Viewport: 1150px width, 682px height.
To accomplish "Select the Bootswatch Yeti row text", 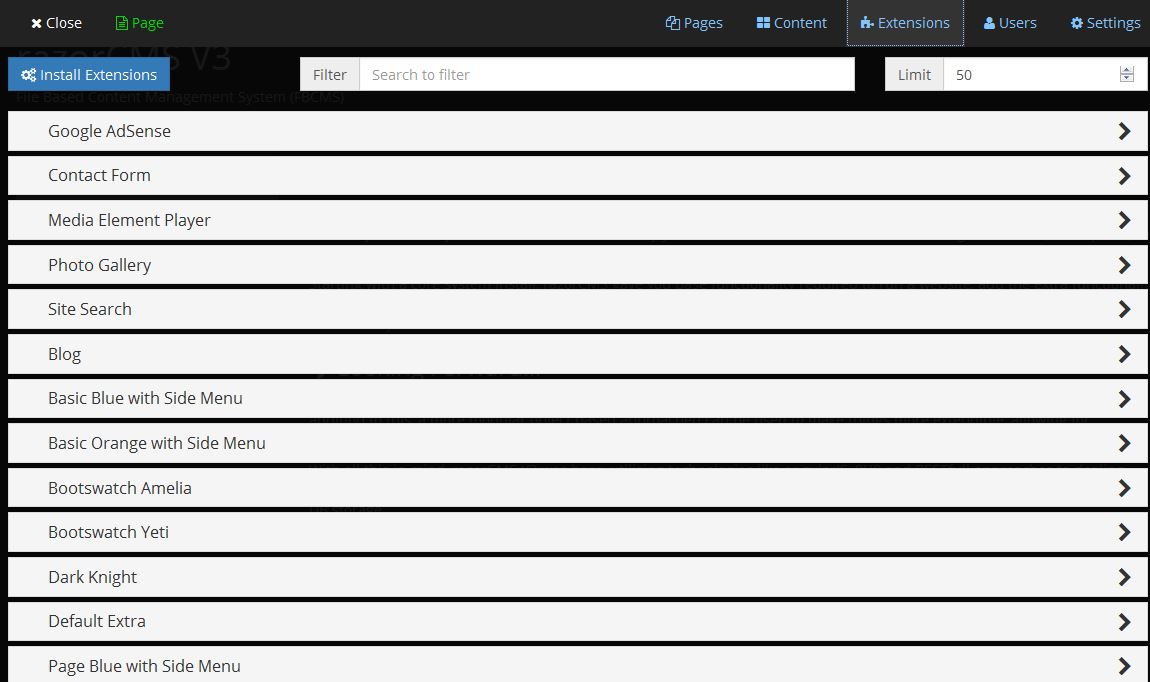I will click(x=109, y=532).
